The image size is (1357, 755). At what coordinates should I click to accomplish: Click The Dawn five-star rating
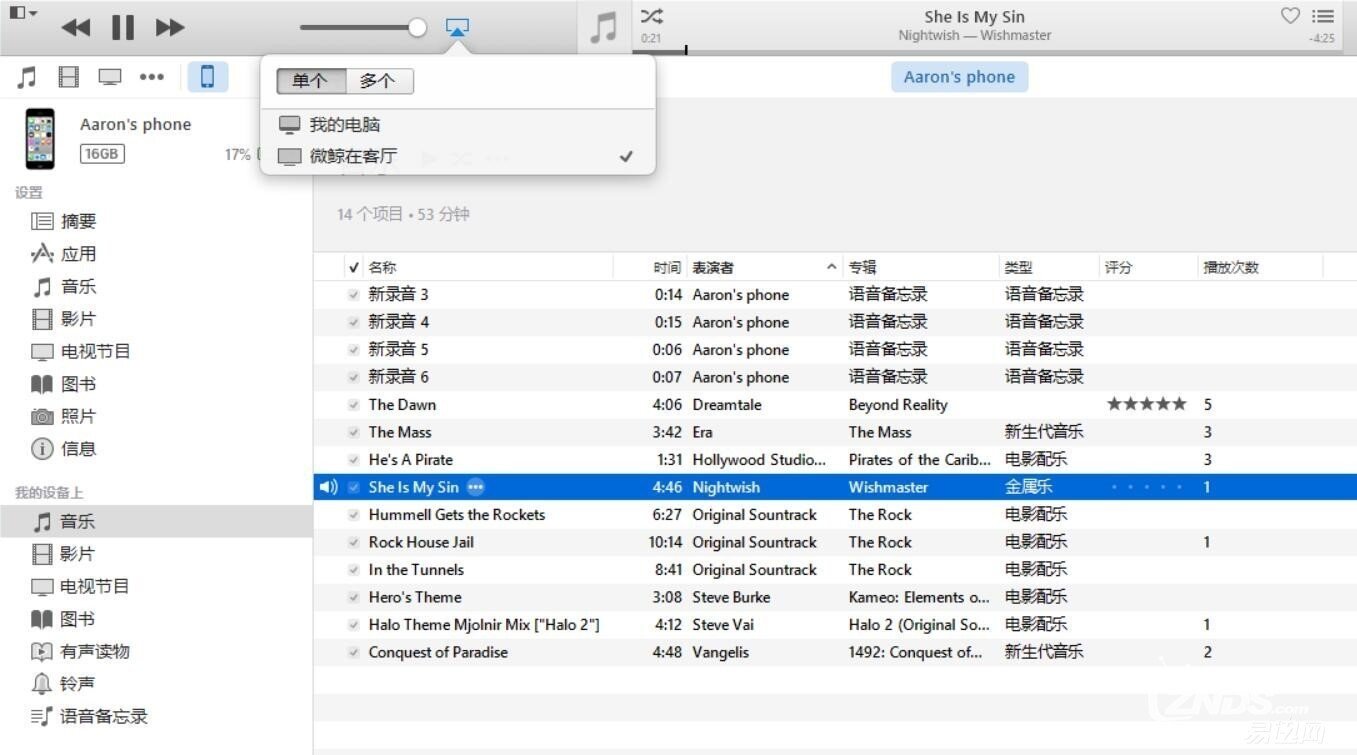click(x=1147, y=404)
